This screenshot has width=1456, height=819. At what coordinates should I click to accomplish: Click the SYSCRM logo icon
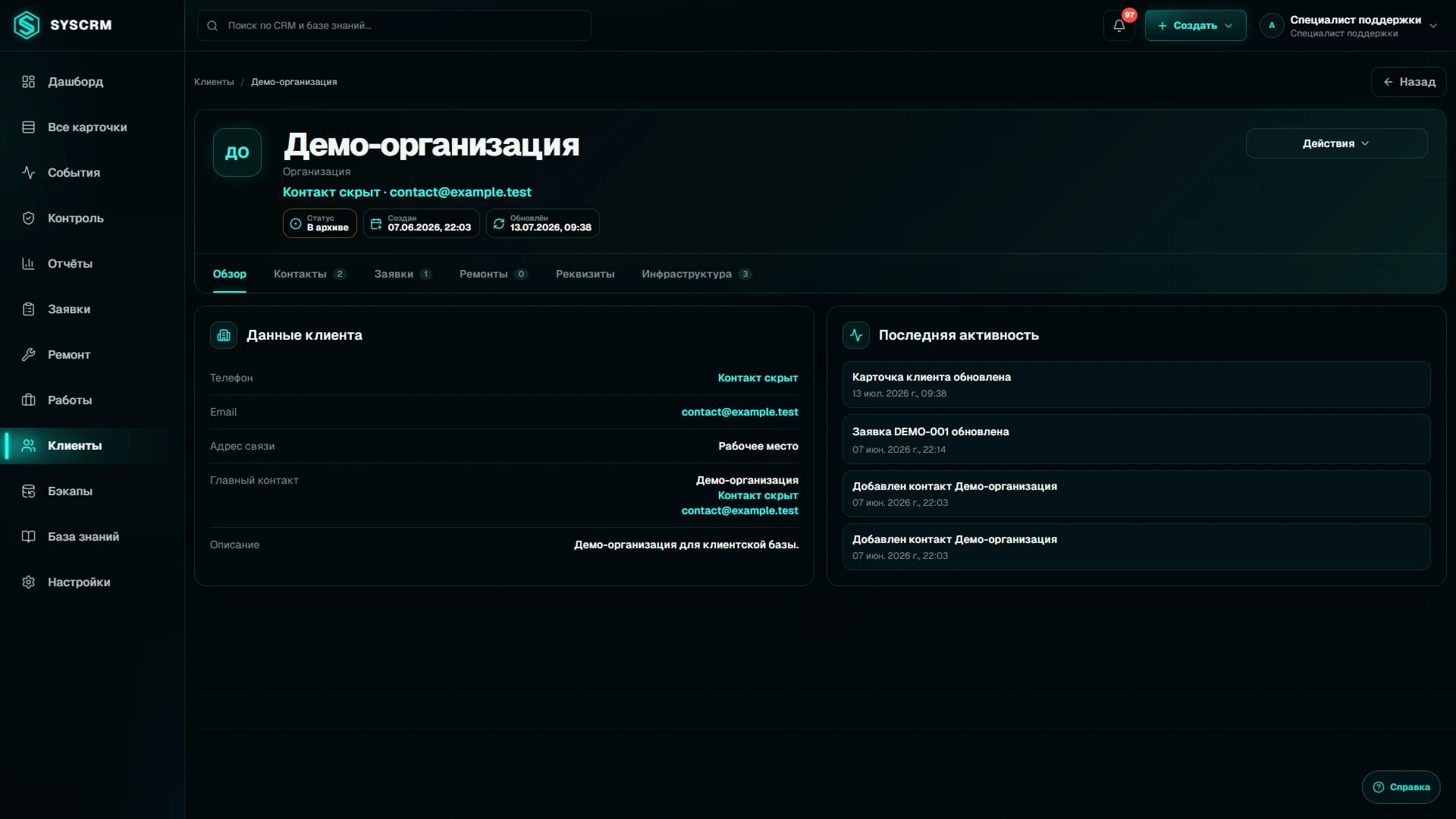coord(27,25)
